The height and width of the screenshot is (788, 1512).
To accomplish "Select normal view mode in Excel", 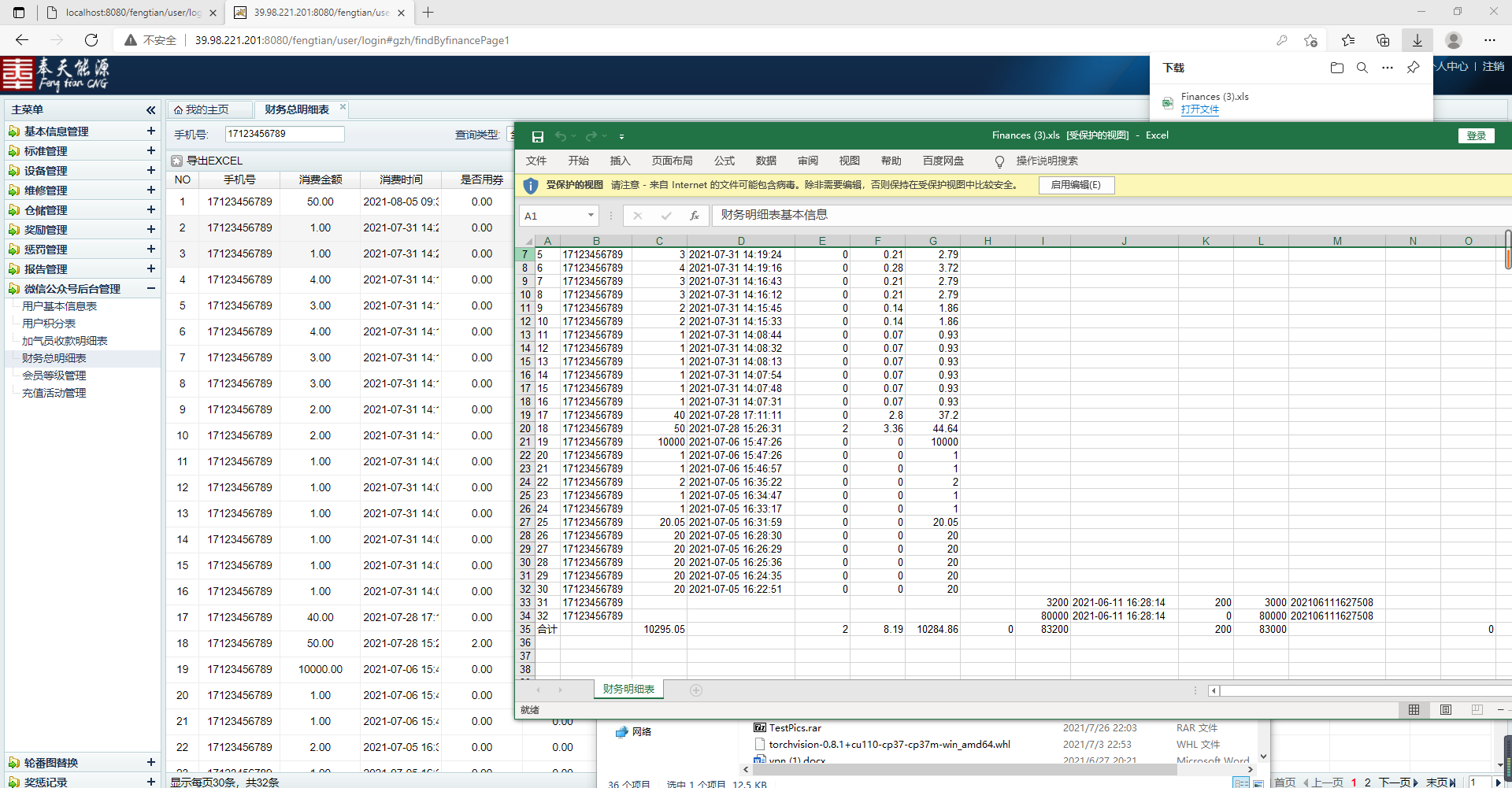I will pyautogui.click(x=1414, y=710).
